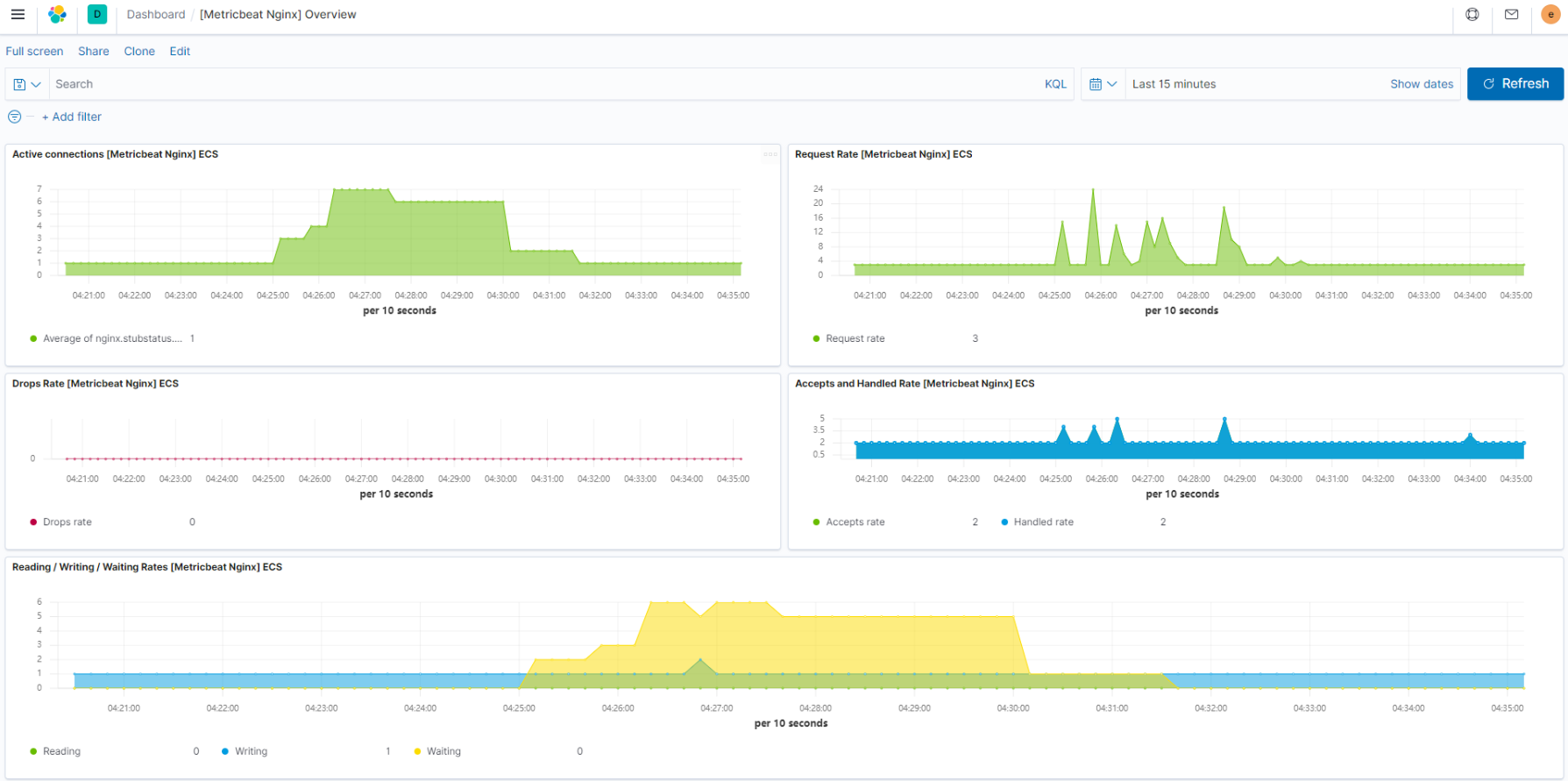
Task: Open the saved query menu
Action: [27, 84]
